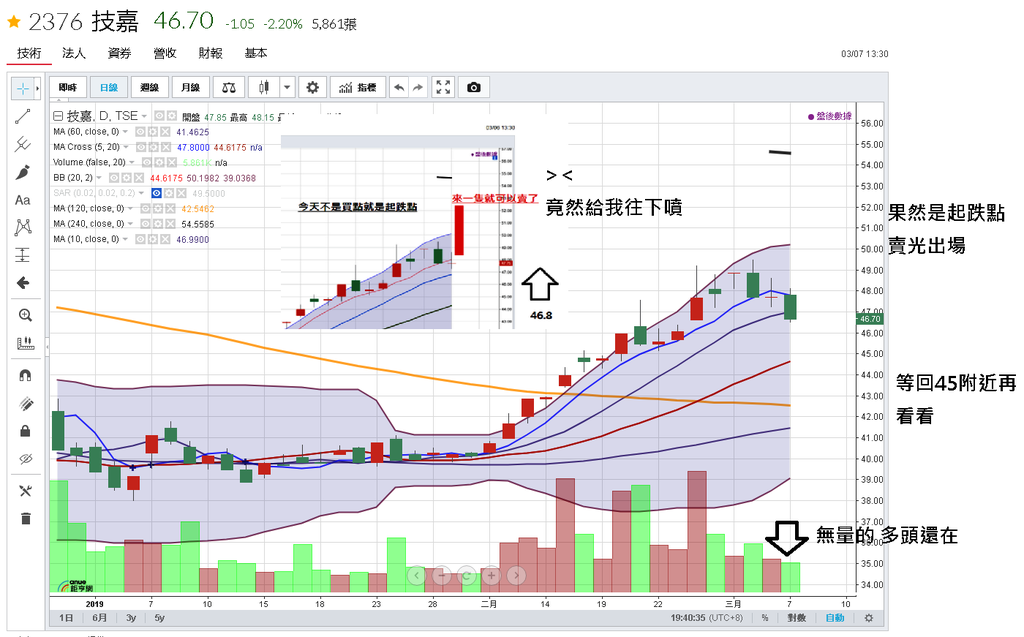The width and height of the screenshot is (1024, 637).
Task: Switch to the 法人 tab
Action: (74, 54)
